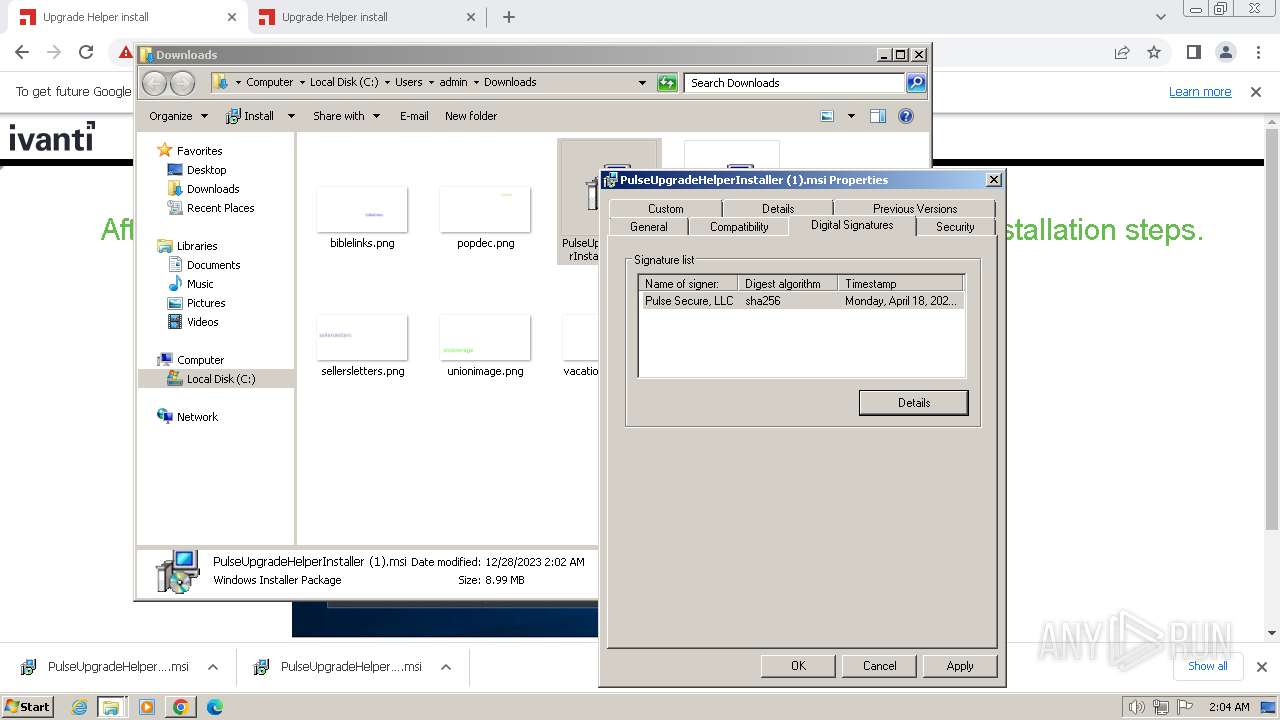Expand the view options dropdown arrow
Viewport: 1280px width, 720px height.
coord(851,116)
